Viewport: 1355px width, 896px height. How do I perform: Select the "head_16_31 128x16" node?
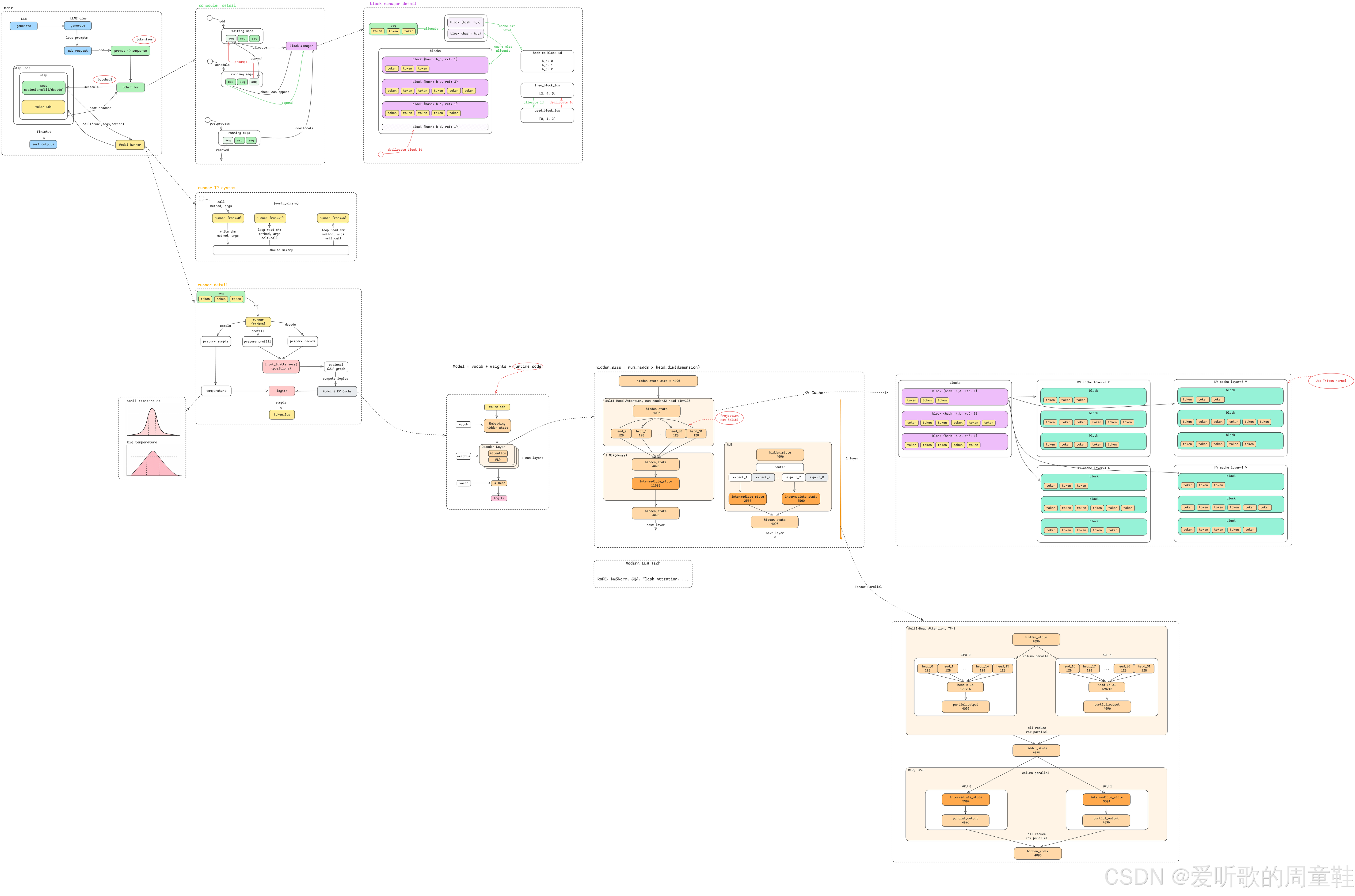pyautogui.click(x=1107, y=687)
